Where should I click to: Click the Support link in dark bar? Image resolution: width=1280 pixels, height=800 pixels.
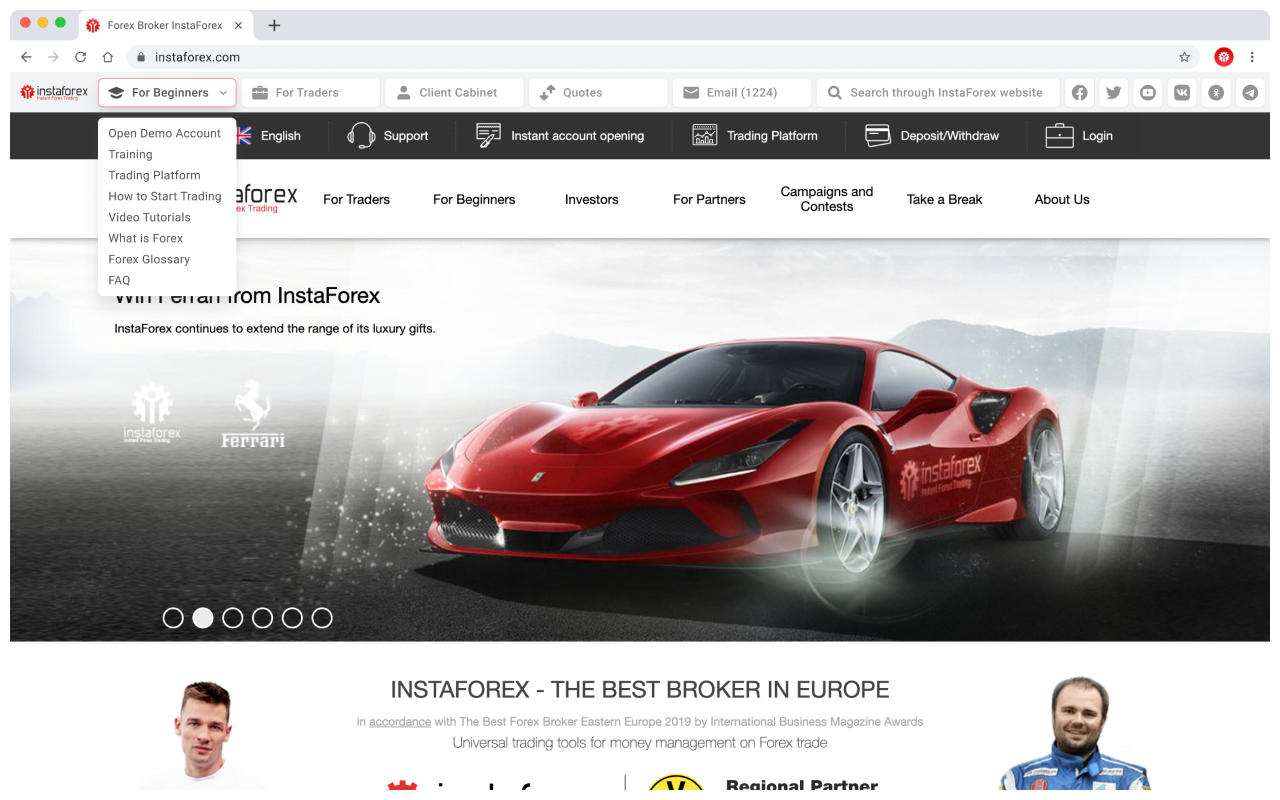[x=406, y=135]
